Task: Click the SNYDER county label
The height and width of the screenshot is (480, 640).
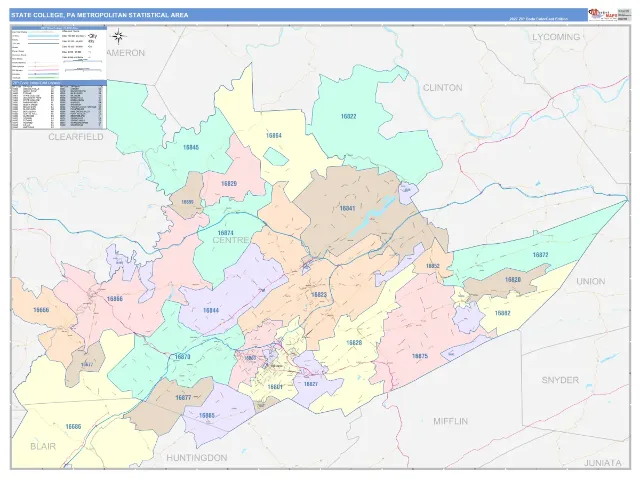Action: tap(560, 380)
